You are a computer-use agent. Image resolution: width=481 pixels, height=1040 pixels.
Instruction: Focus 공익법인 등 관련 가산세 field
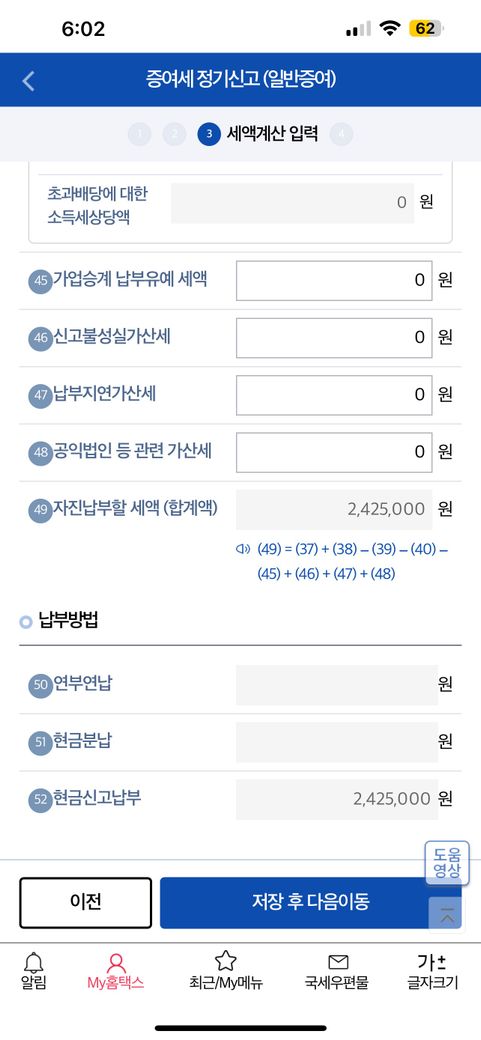tap(334, 452)
